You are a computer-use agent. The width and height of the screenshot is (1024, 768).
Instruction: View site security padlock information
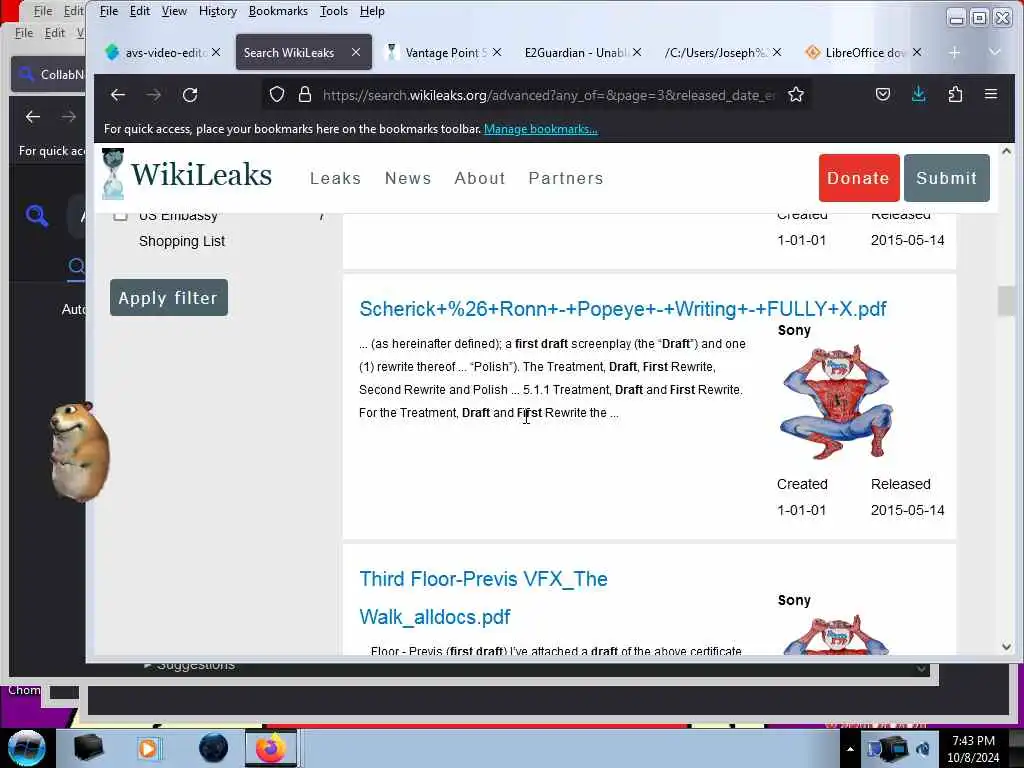coord(304,95)
